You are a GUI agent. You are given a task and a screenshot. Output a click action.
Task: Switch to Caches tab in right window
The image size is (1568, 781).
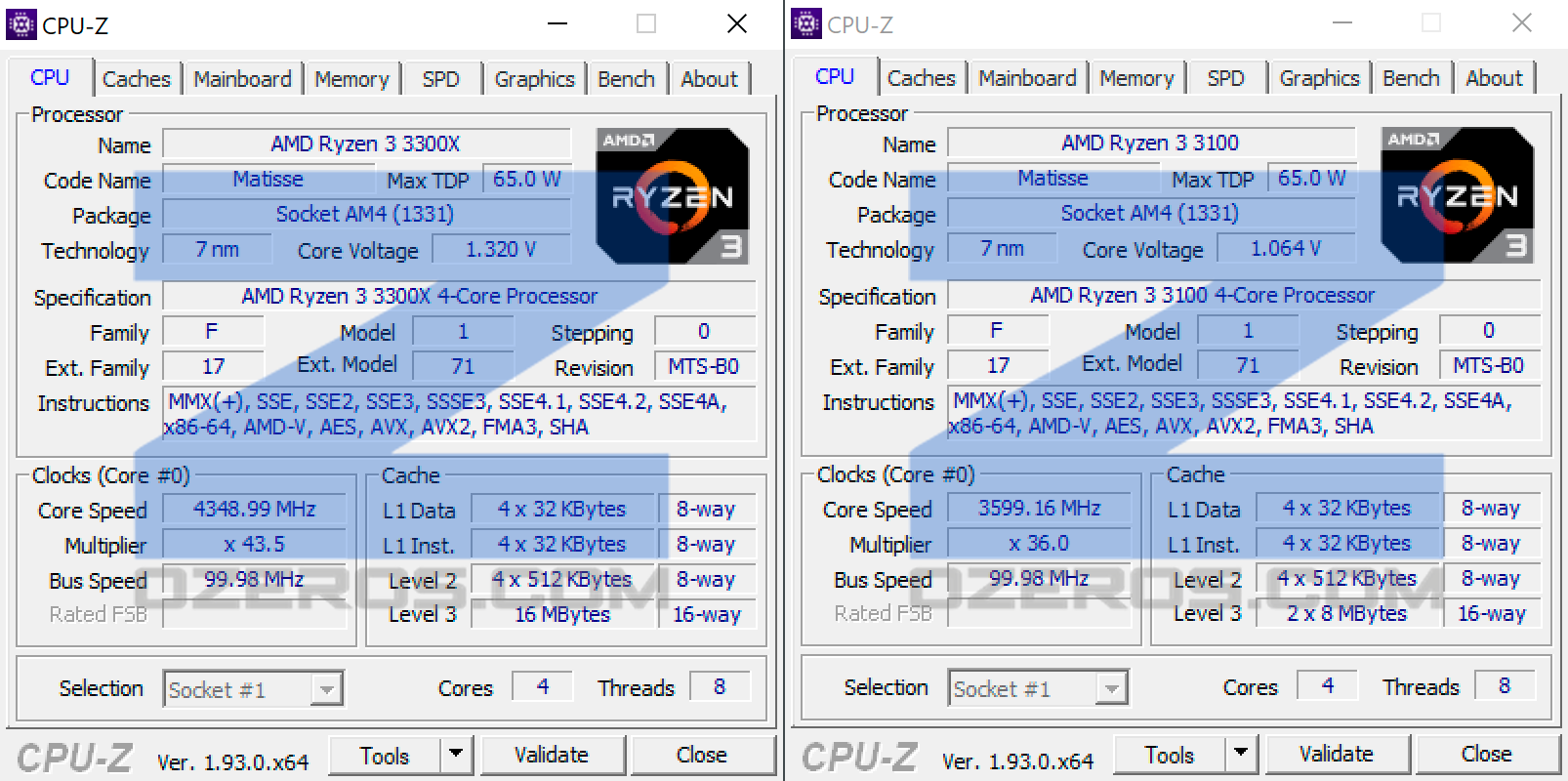click(x=922, y=78)
